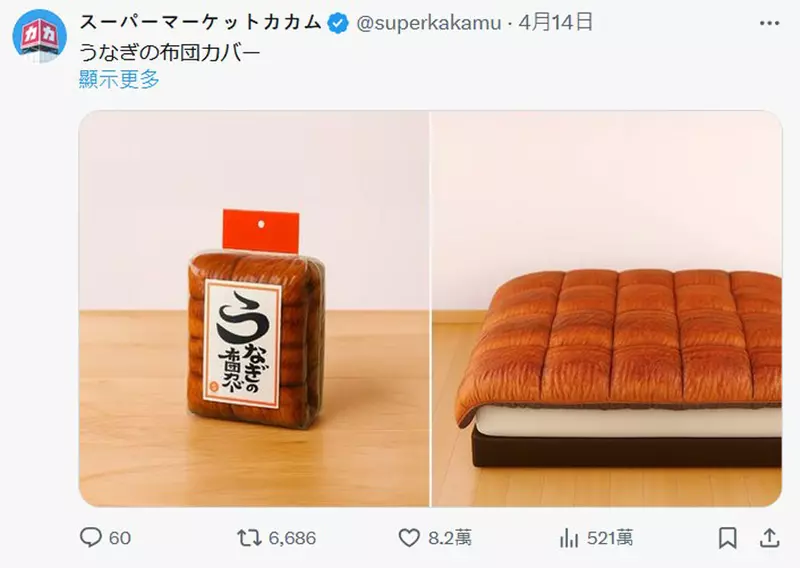Click the blue verified badge
800x568 pixels.
click(x=337, y=23)
